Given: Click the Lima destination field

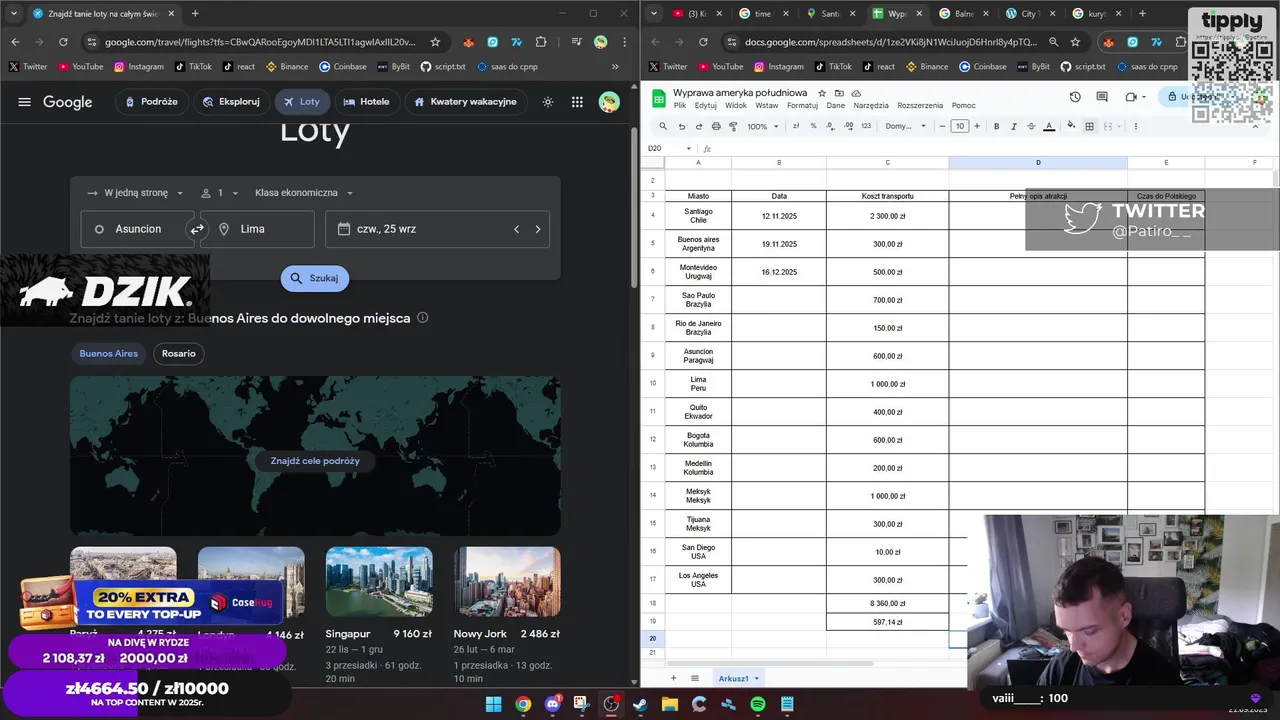Looking at the screenshot, I should pyautogui.click(x=258, y=229).
